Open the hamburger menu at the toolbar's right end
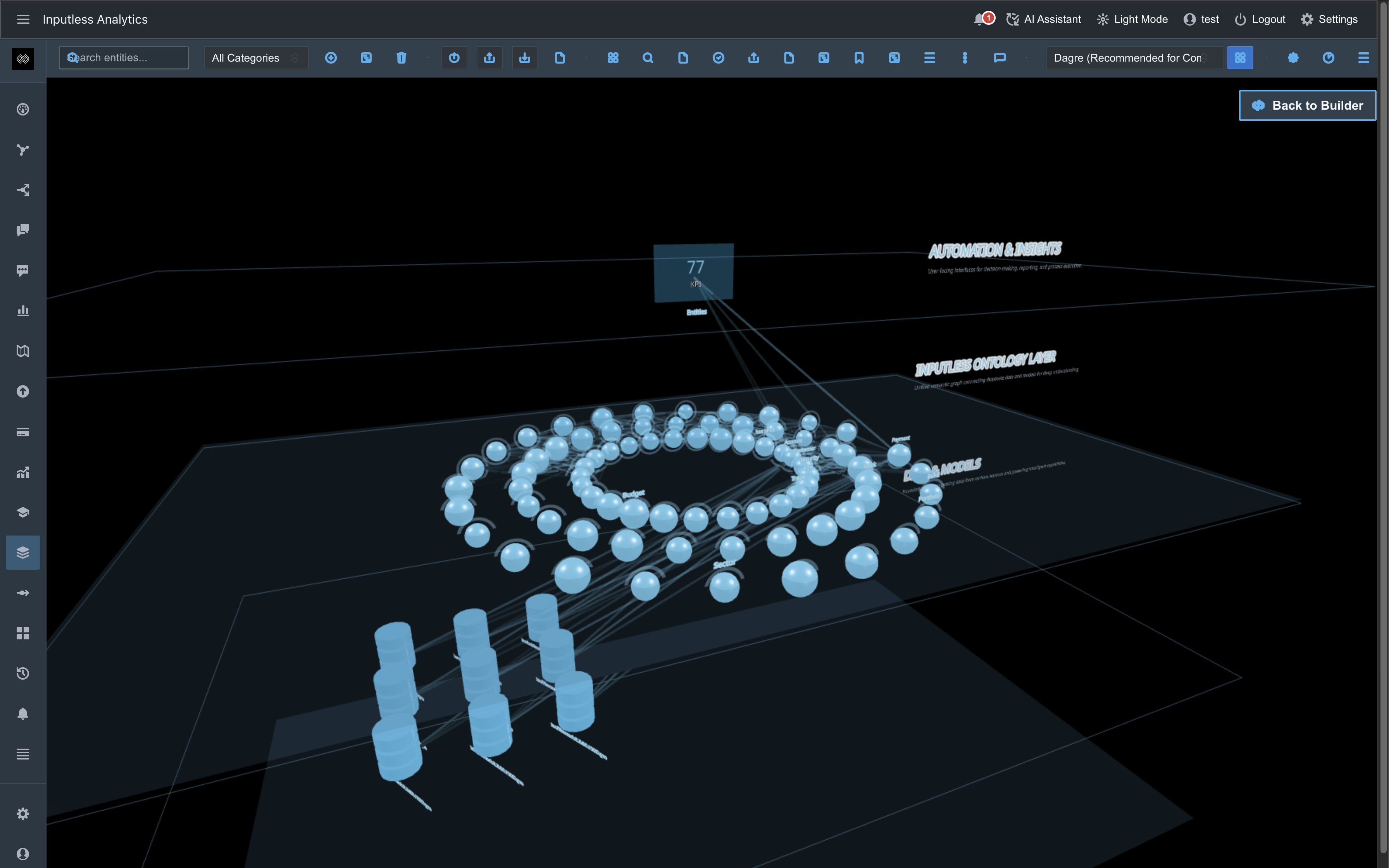The width and height of the screenshot is (1389, 868). tap(1364, 57)
